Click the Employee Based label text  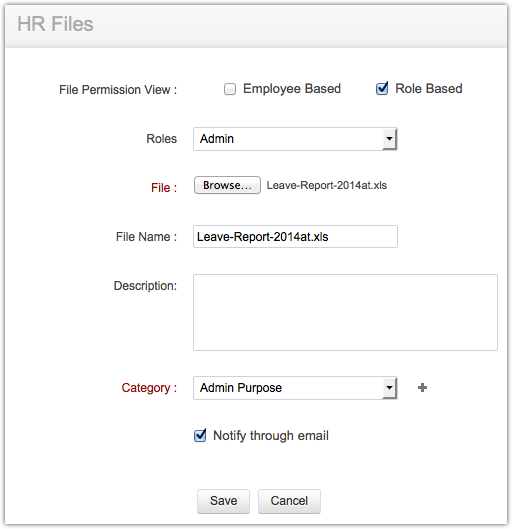click(x=292, y=89)
